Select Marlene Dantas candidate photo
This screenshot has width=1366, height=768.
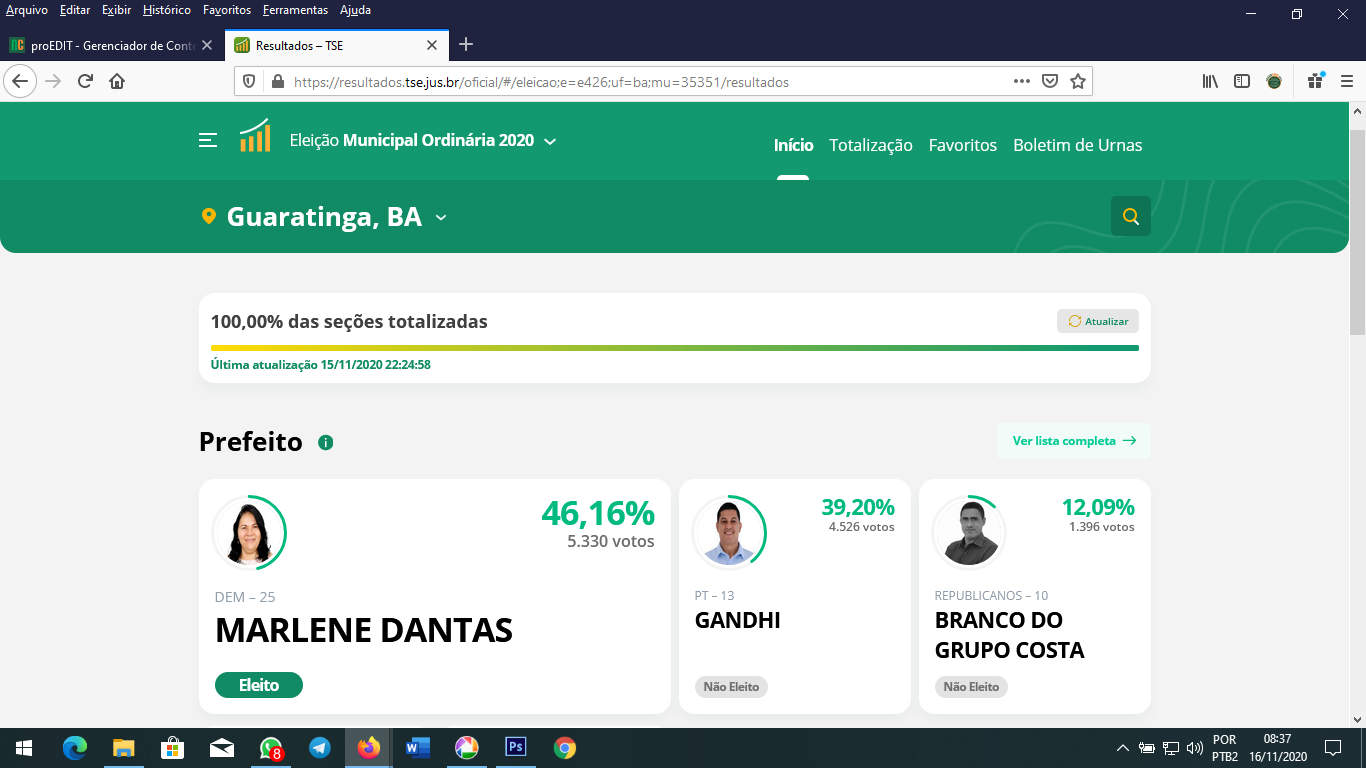pos(248,534)
